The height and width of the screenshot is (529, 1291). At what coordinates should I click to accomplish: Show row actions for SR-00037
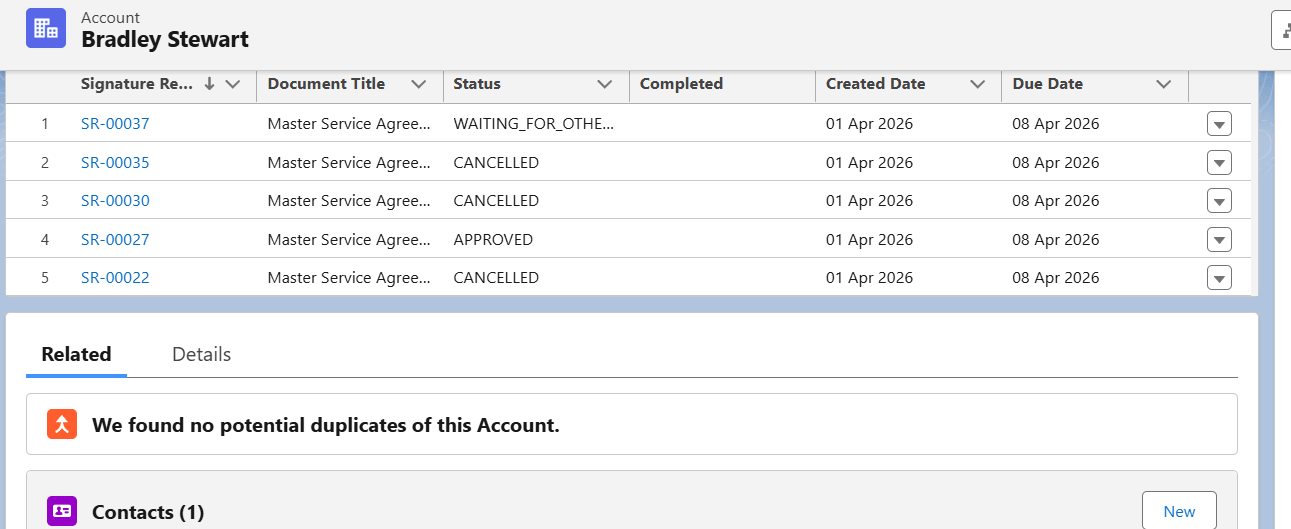(1219, 124)
